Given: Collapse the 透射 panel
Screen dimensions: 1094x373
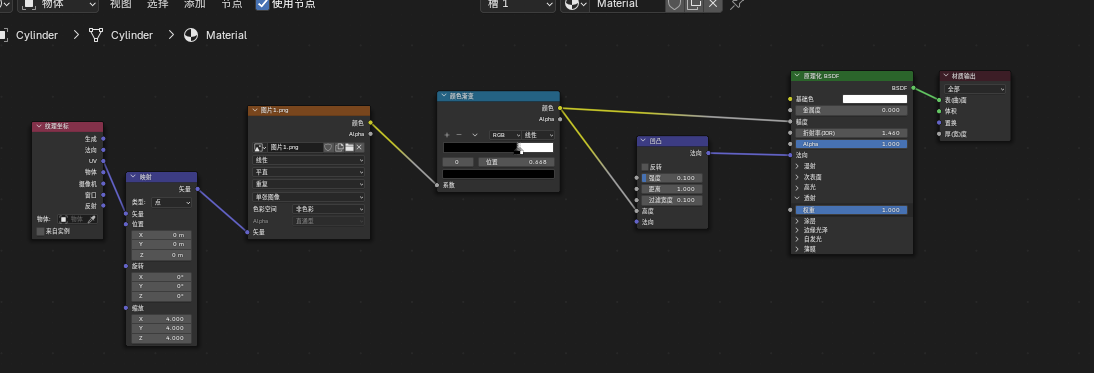Looking at the screenshot, I should [x=797, y=198].
